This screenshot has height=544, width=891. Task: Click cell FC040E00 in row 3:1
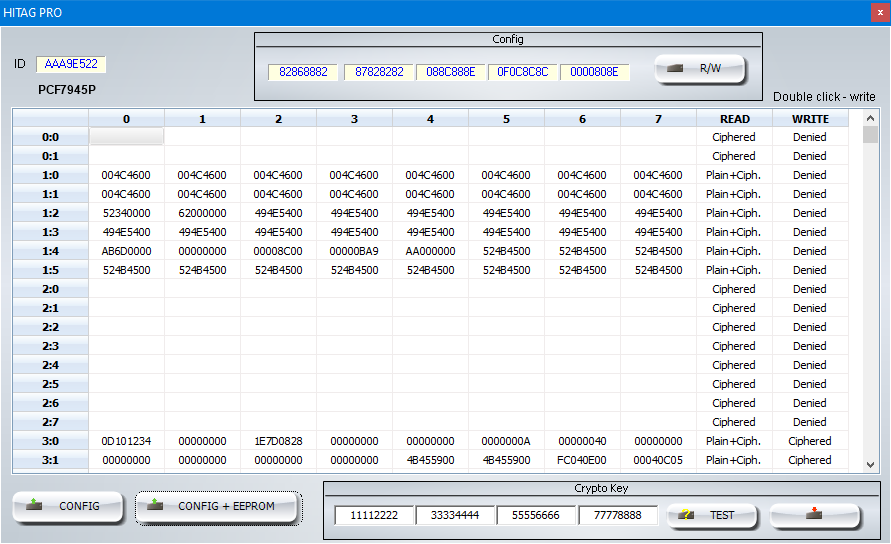point(582,460)
